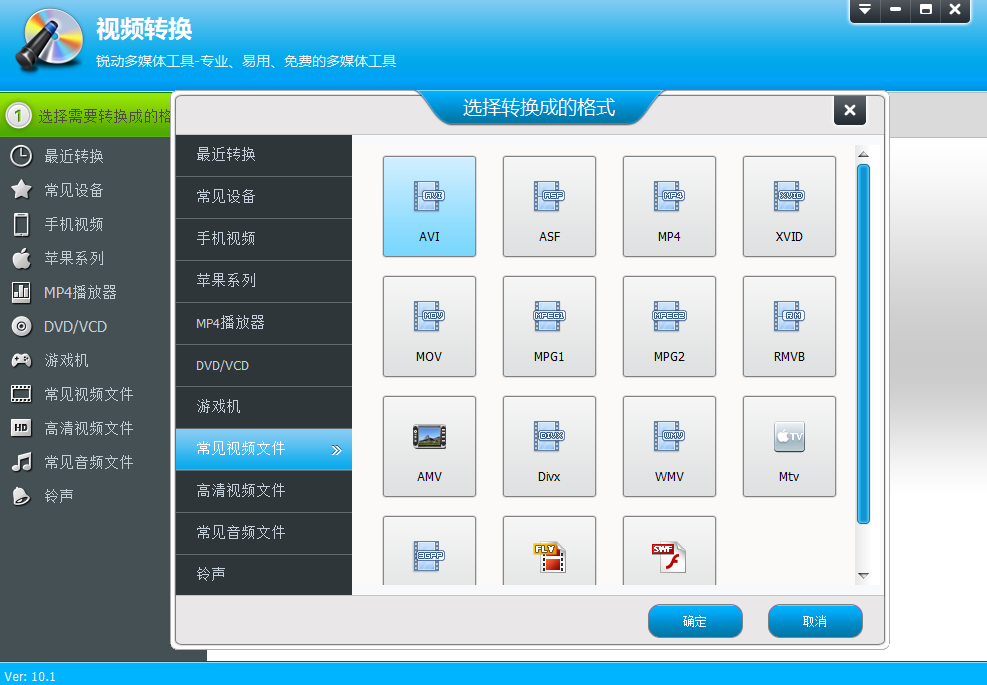Confirm selection with 确定 button
Viewport: 987px width, 685px height.
click(x=695, y=621)
